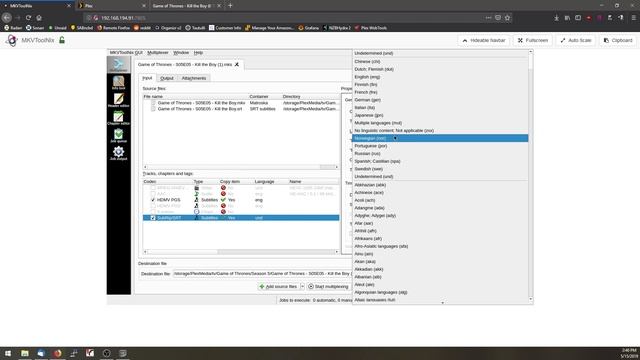
Task: Click the Destination file path field
Action: point(262,273)
